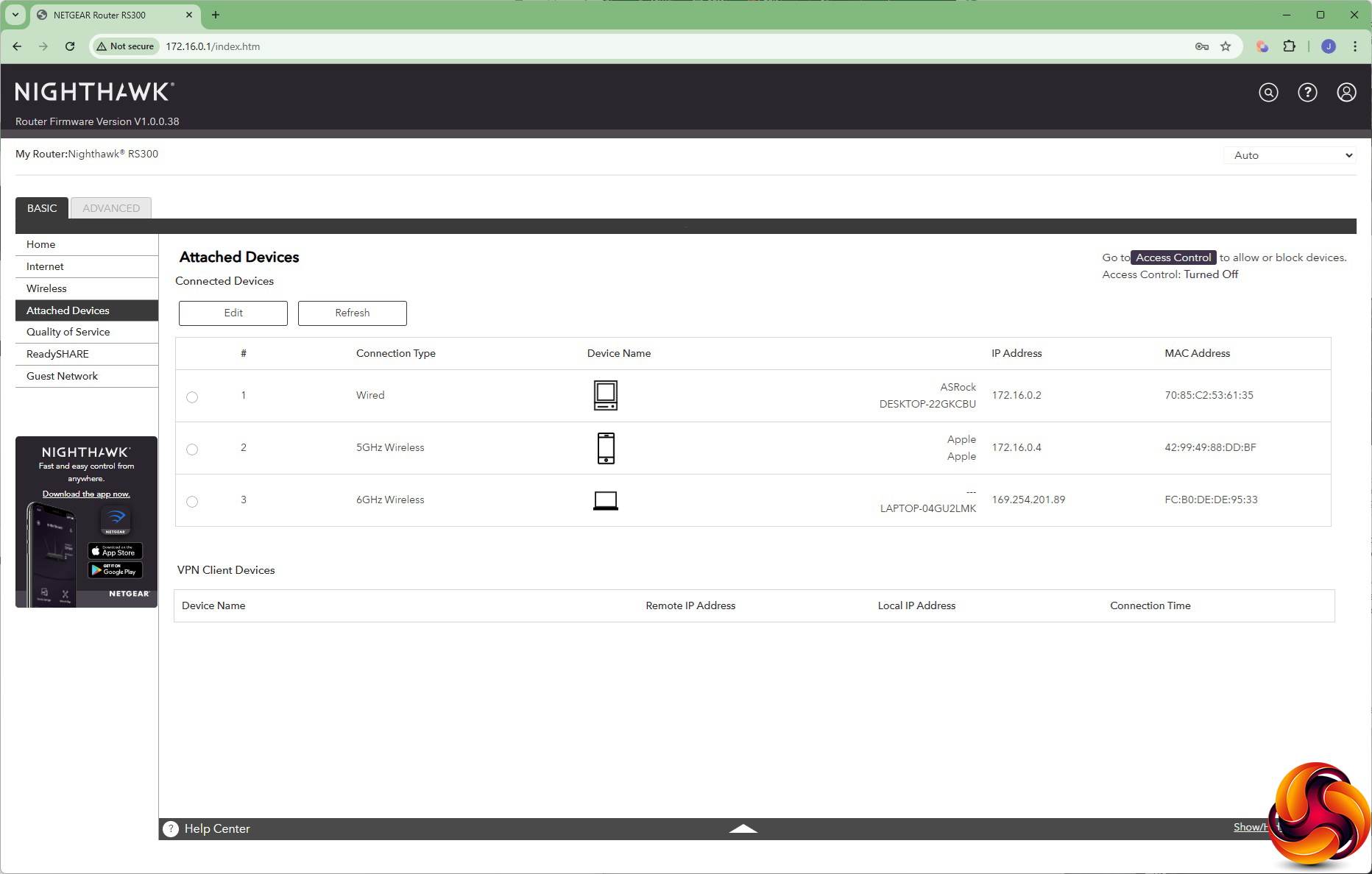The width and height of the screenshot is (1372, 874).
Task: Click the MAC Address column header
Action: pos(1198,353)
